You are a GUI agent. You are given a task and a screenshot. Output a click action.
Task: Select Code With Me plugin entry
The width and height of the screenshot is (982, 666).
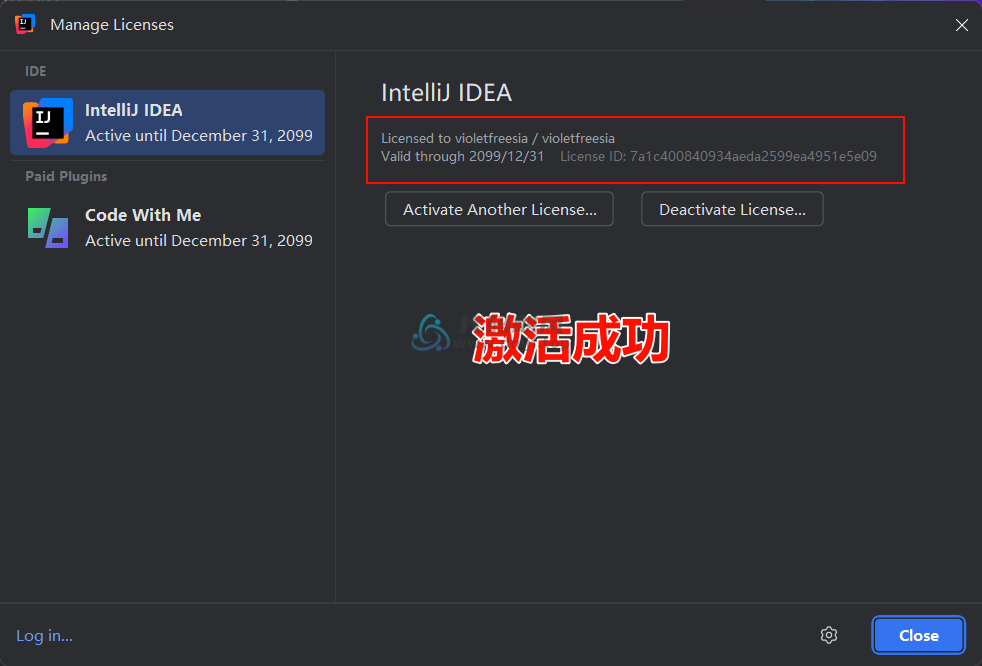(x=167, y=227)
